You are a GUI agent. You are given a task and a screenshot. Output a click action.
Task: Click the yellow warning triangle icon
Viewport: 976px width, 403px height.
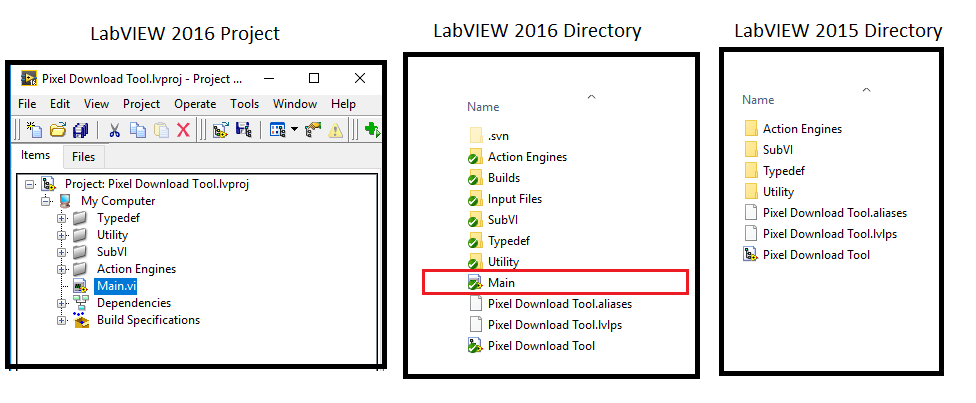pyautogui.click(x=336, y=130)
